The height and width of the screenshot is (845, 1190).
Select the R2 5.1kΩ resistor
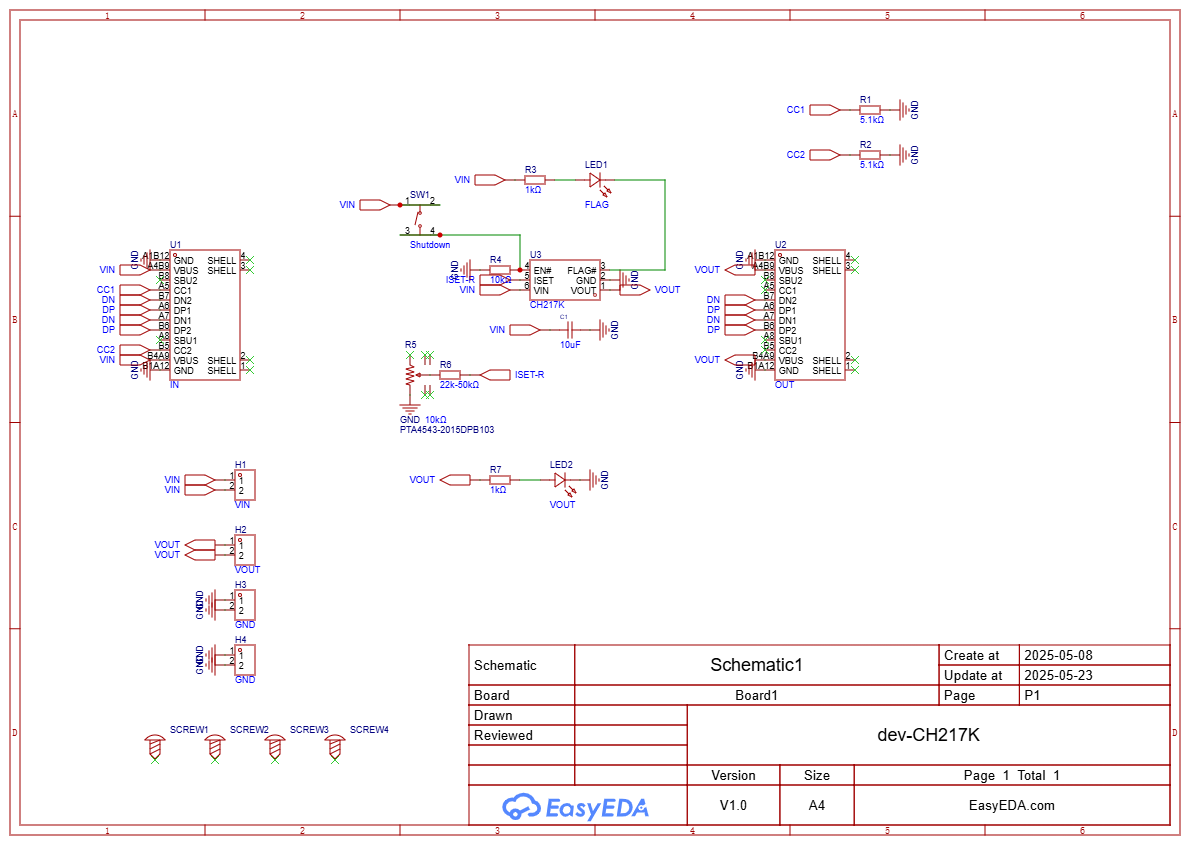point(869,154)
